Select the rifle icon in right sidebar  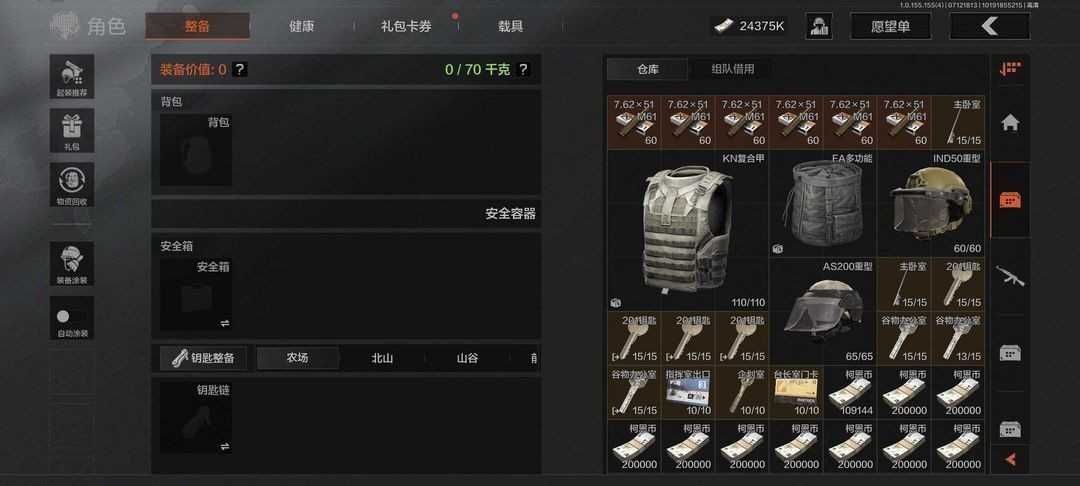point(1010,276)
